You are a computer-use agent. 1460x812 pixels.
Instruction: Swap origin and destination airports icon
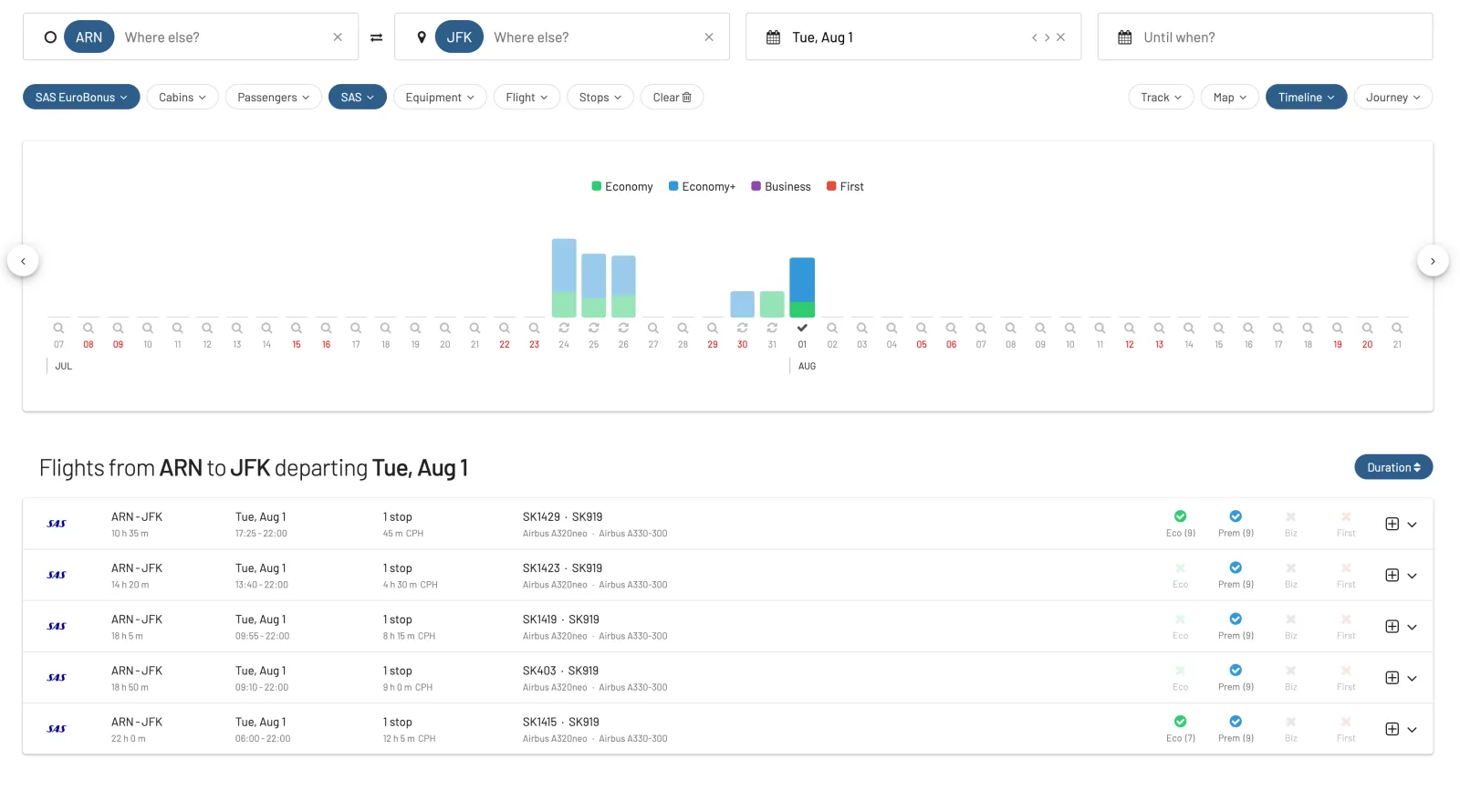coord(376,37)
